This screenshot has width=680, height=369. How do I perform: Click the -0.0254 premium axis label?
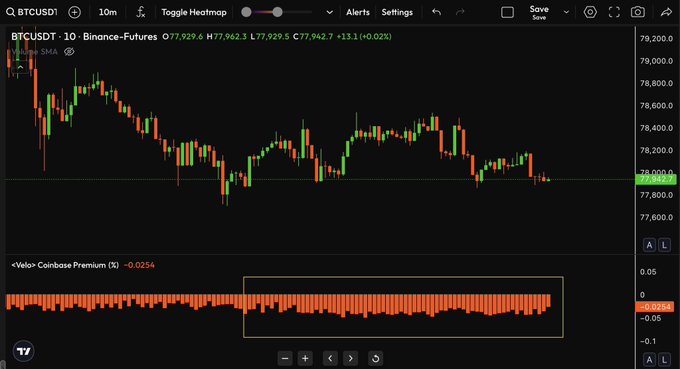(655, 307)
